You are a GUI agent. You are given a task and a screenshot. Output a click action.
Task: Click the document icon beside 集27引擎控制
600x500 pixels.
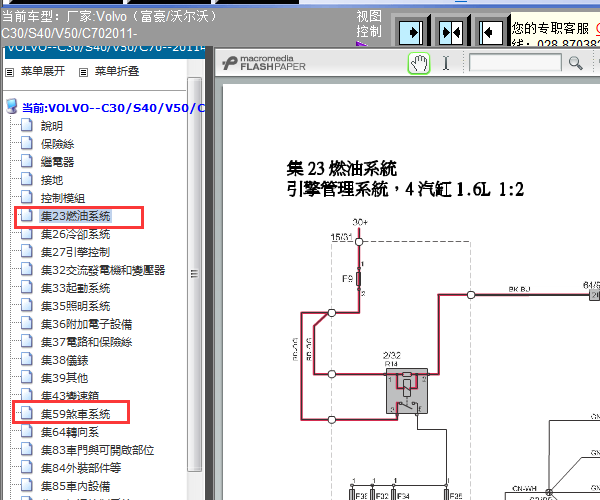(26, 251)
